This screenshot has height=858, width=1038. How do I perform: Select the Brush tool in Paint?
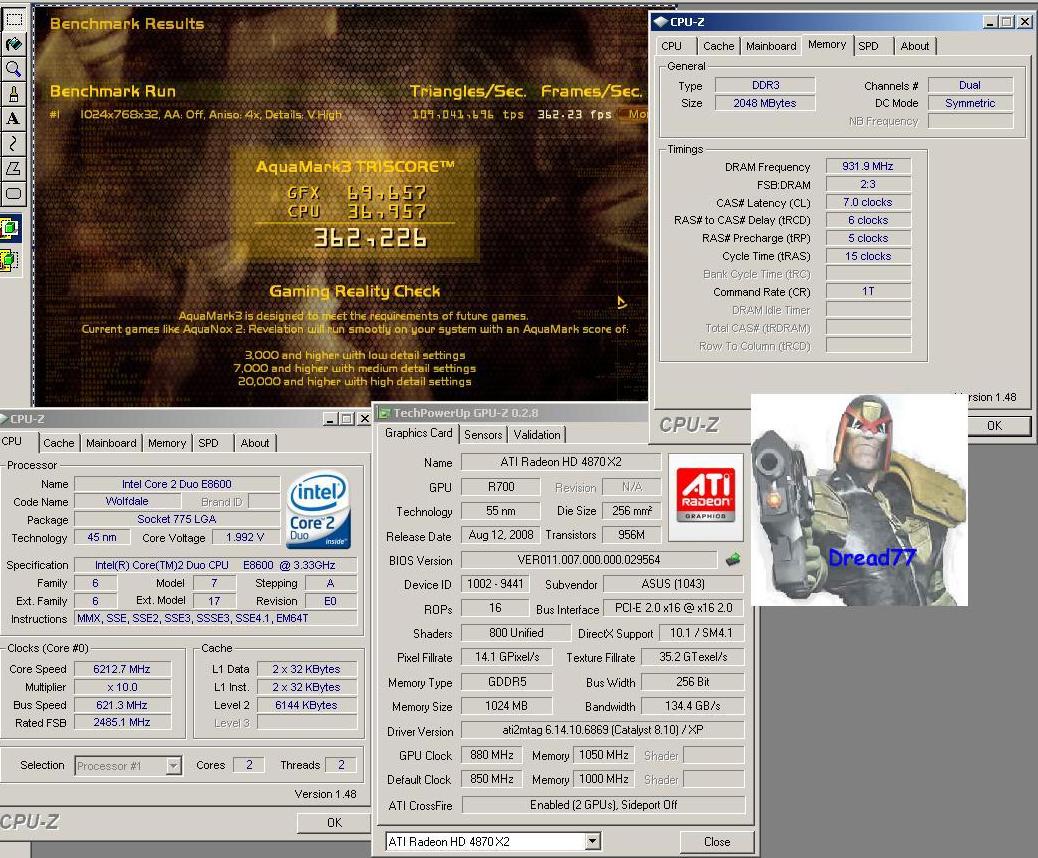(x=14, y=94)
